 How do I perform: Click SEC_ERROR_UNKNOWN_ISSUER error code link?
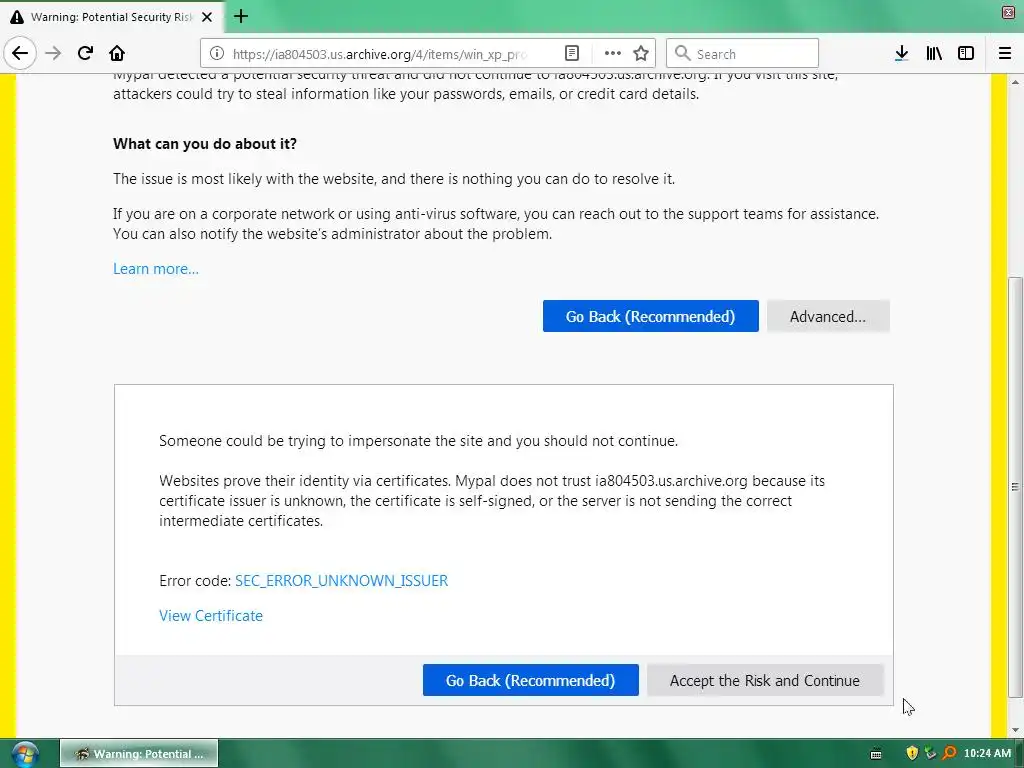(x=342, y=581)
